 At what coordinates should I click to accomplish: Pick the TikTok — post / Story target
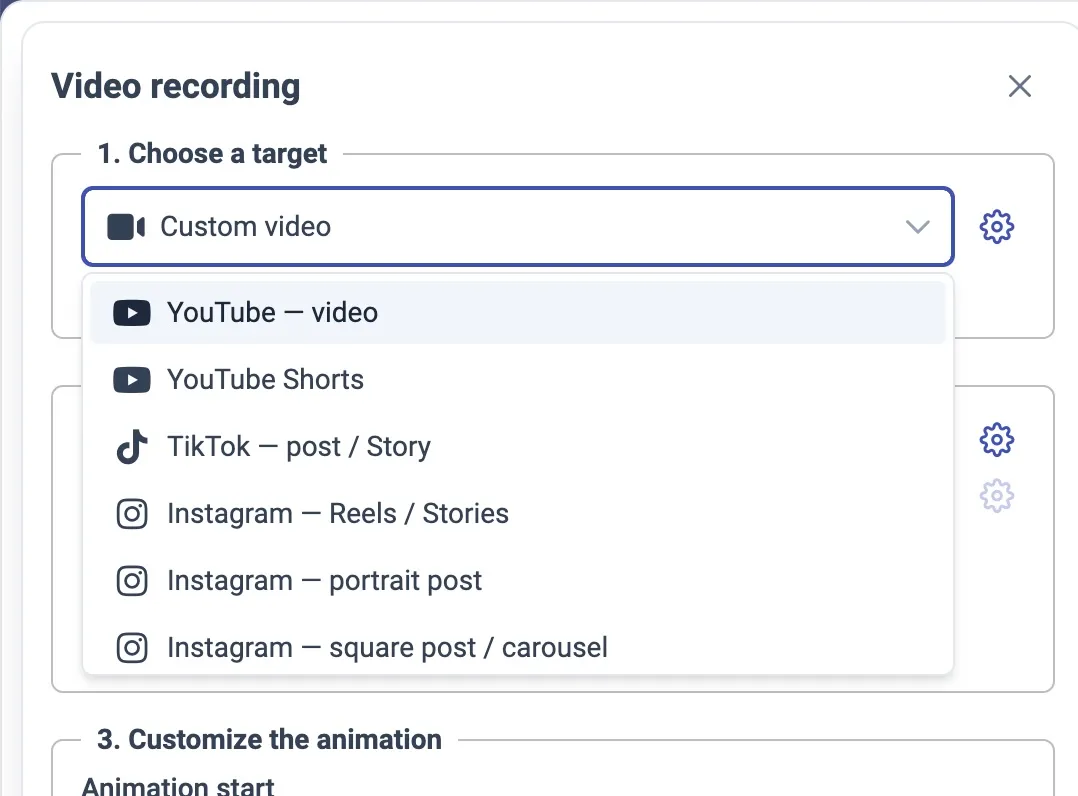pyautogui.click(x=517, y=447)
